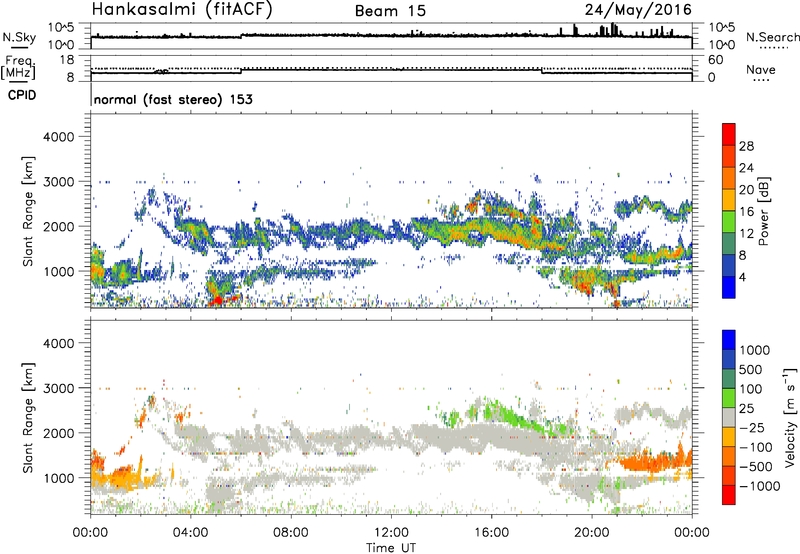Screen dimensions: 800x554
Task: Click '2000' tick on velocity panel axis
Action: 58,433
